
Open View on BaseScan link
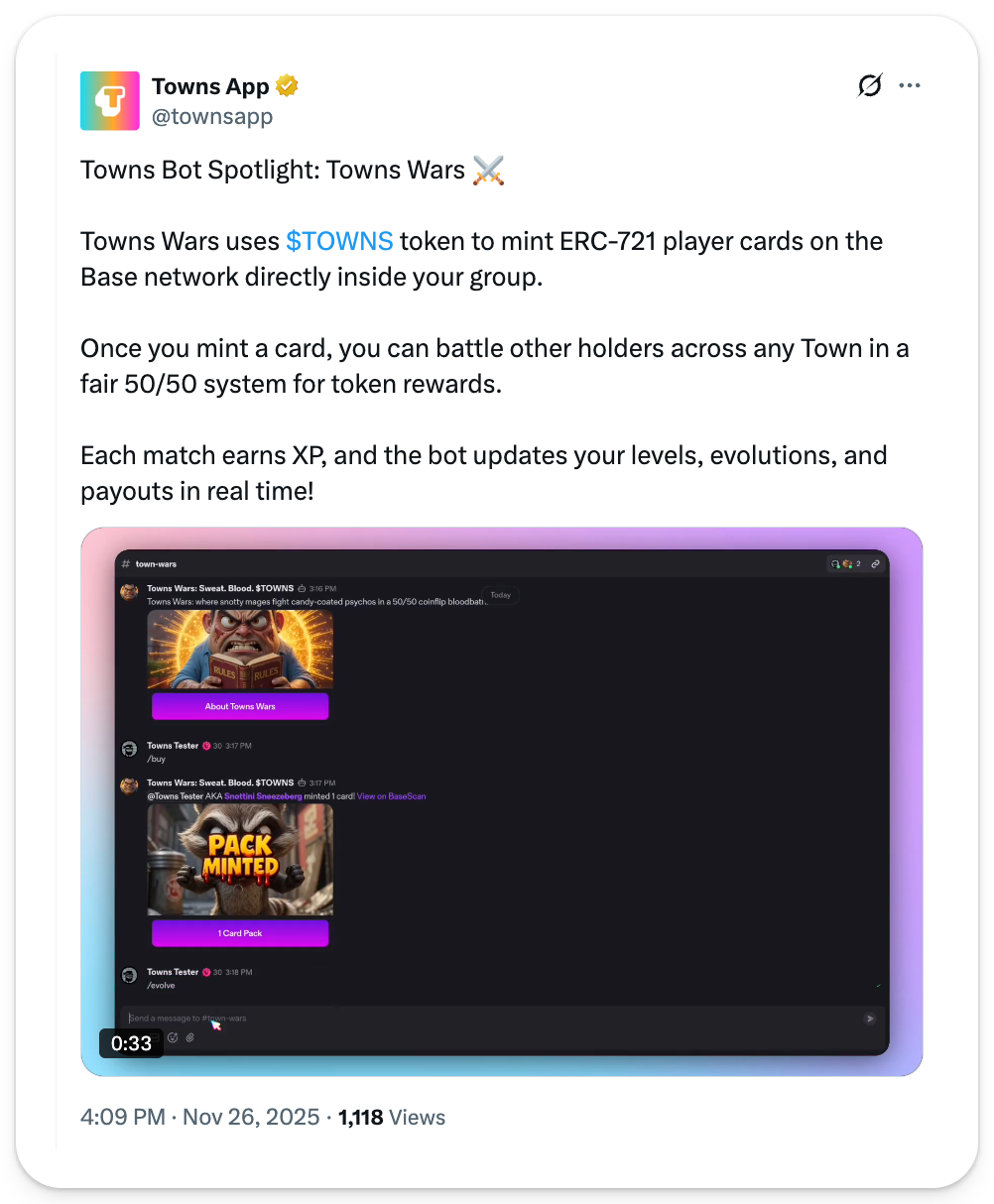(391, 795)
